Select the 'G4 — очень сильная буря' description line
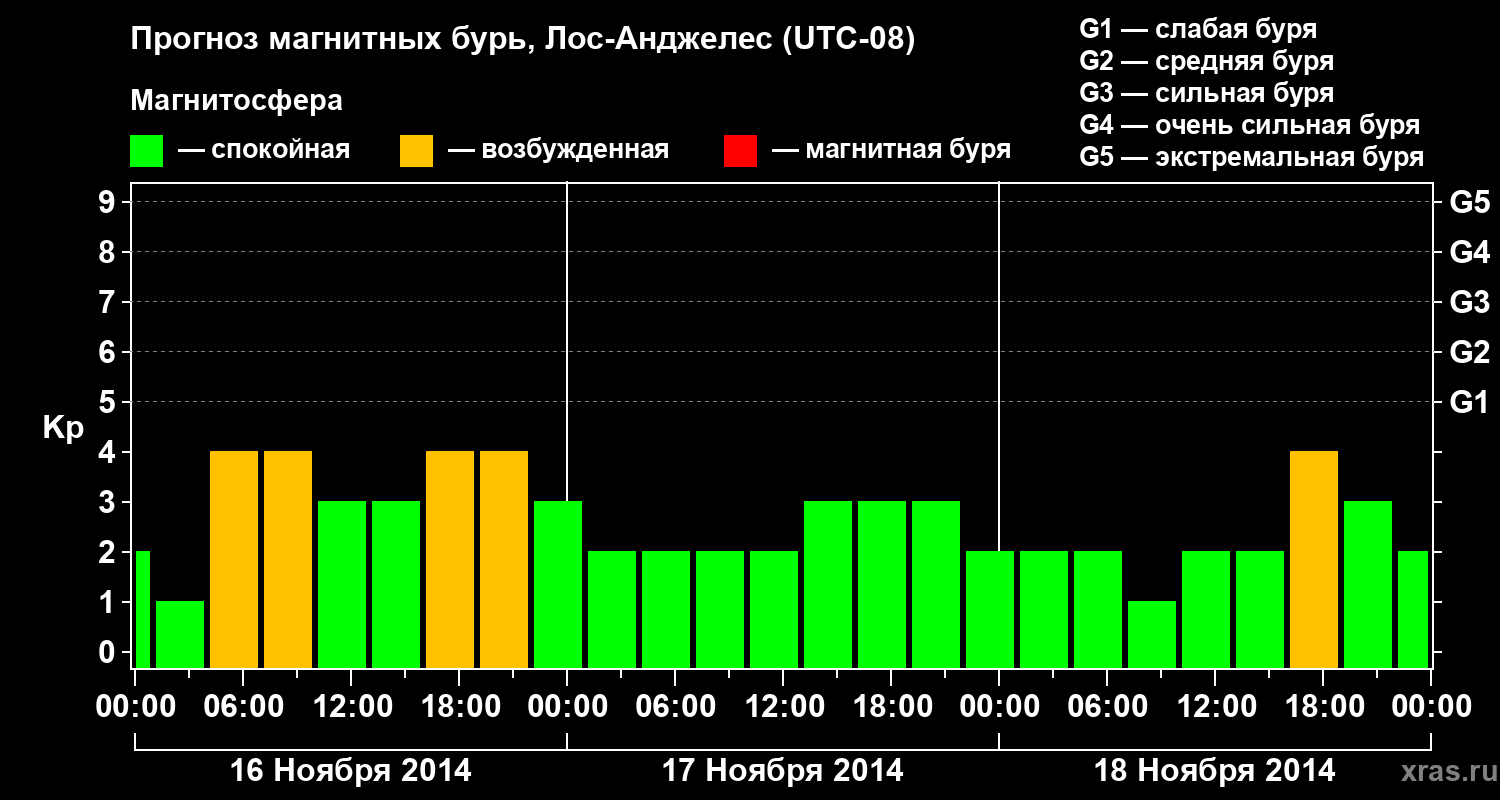 point(1250,125)
